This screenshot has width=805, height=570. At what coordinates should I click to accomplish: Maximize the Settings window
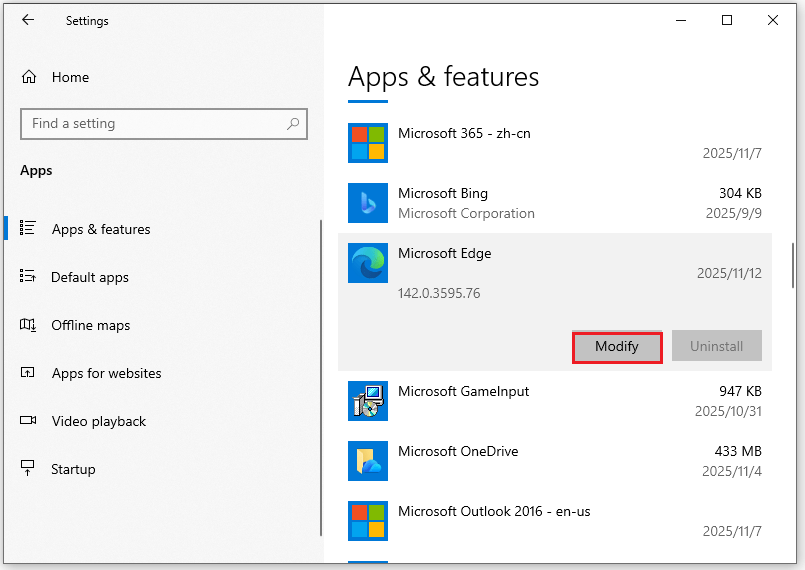coord(727,20)
